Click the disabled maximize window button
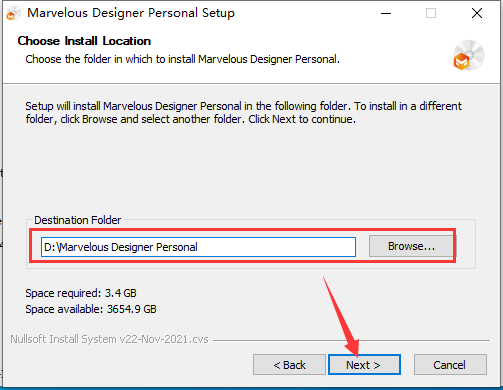Viewport: 503px width, 390px height. coord(431,13)
